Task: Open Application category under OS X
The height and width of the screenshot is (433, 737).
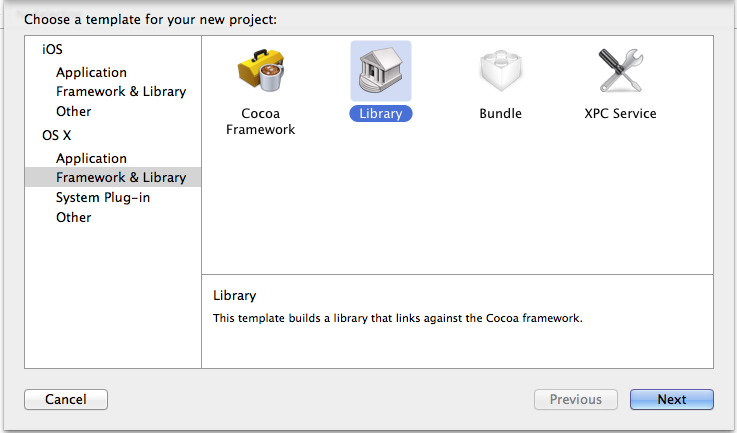Action: tap(91, 158)
